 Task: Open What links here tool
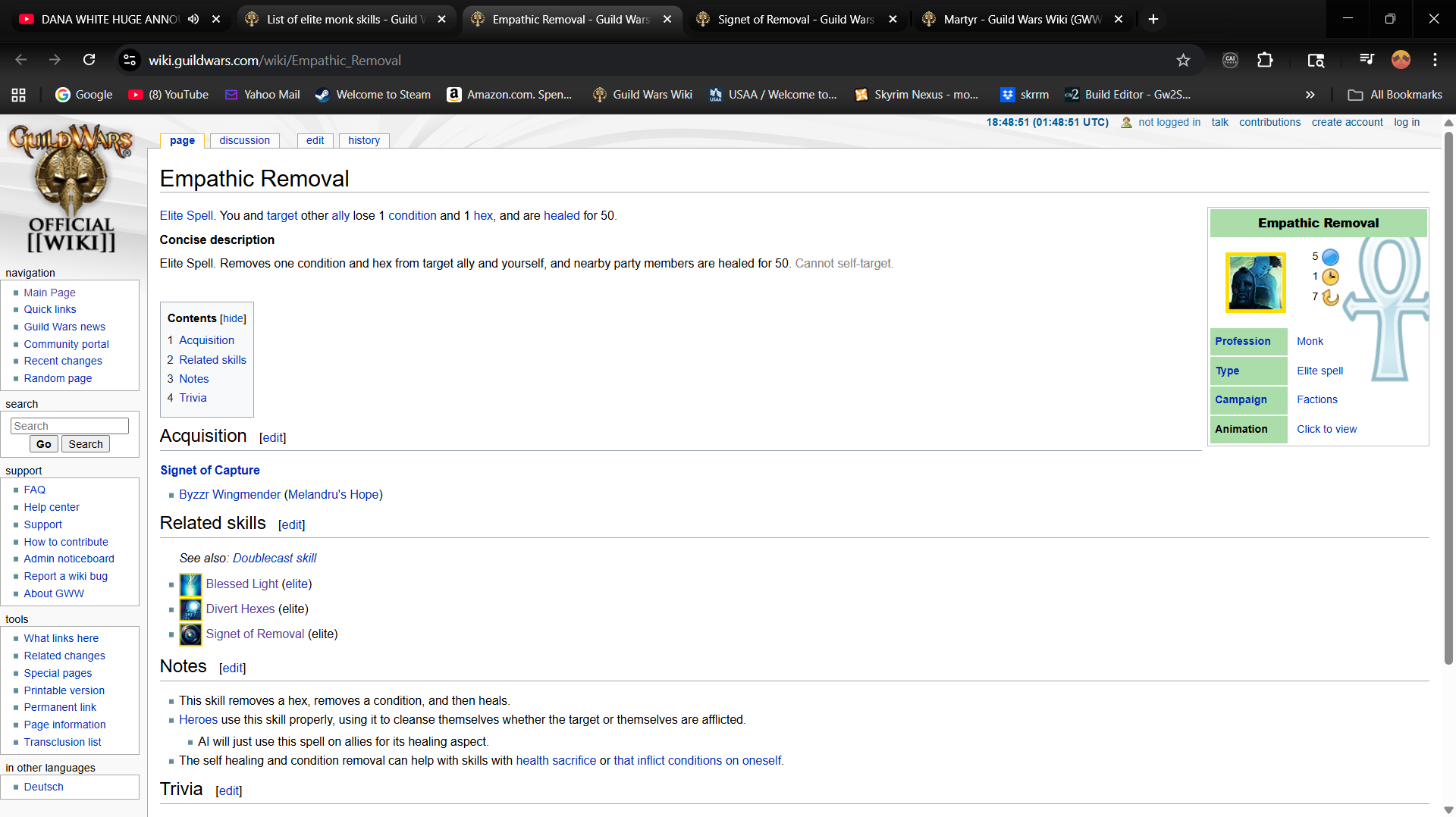[61, 639]
